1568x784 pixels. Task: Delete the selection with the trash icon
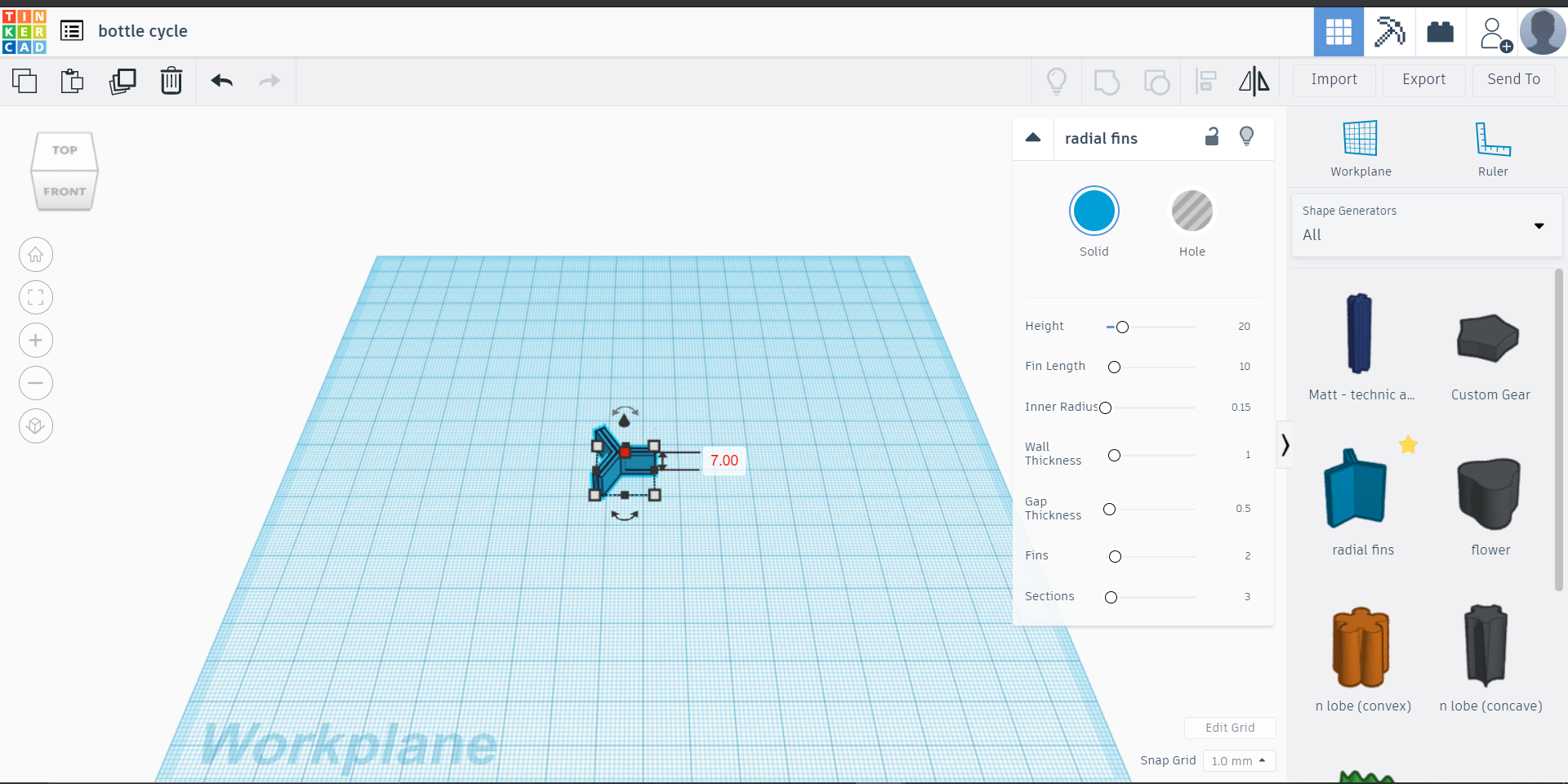point(171,81)
